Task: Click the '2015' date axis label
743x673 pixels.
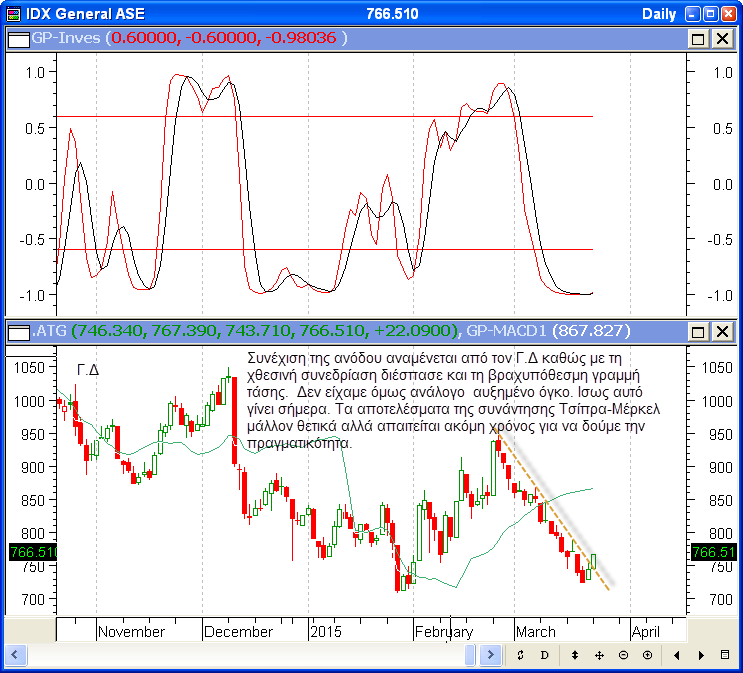Action: coord(326,632)
